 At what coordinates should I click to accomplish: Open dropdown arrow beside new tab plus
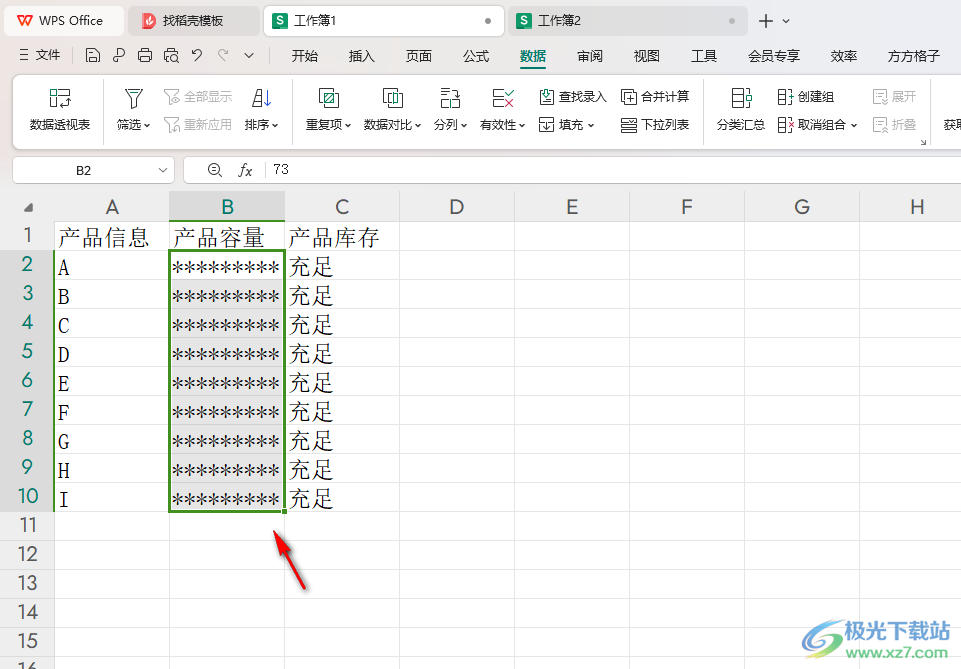pos(786,21)
